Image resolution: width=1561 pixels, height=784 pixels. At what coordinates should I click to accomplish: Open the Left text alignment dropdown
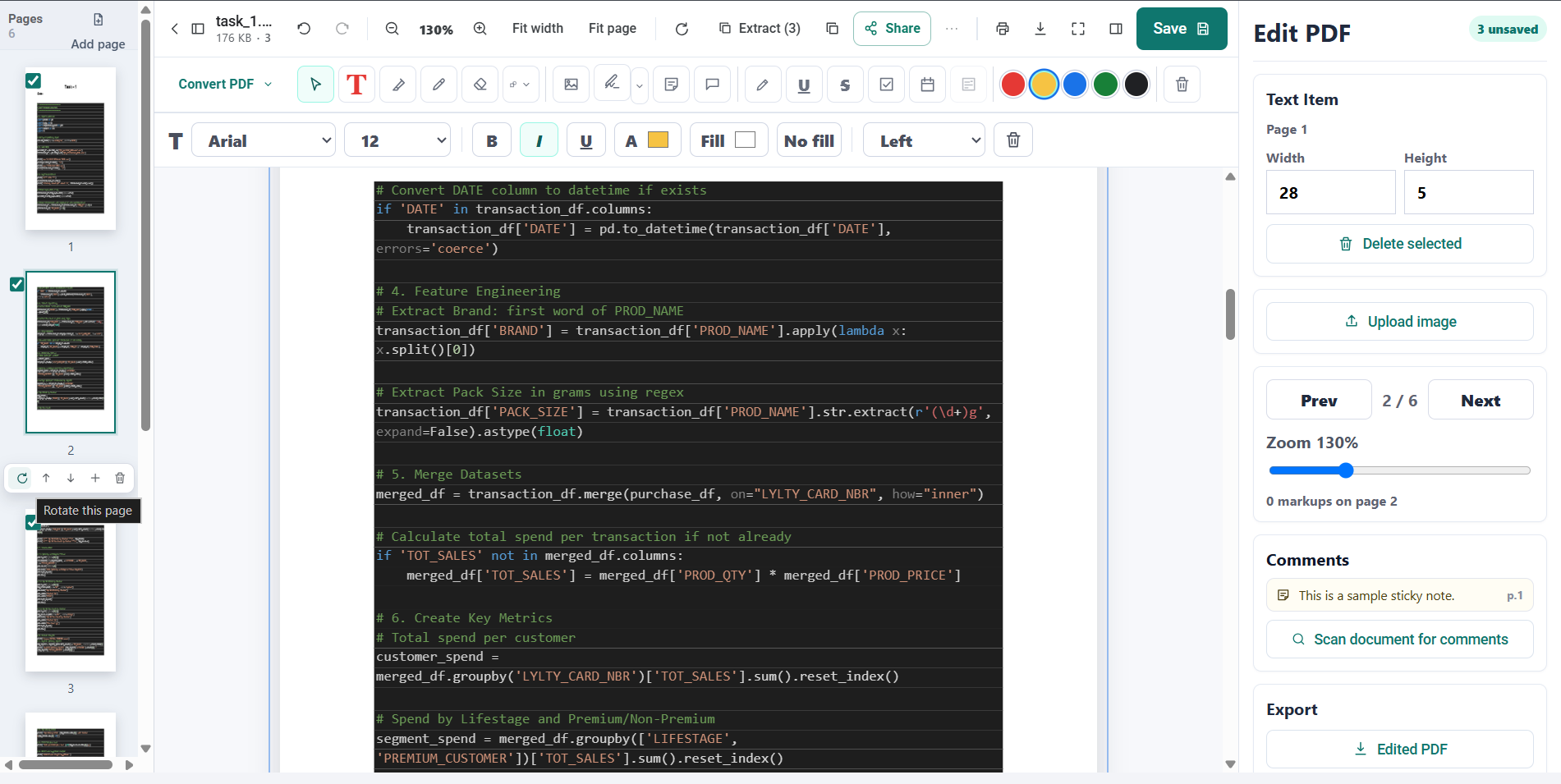(x=924, y=140)
